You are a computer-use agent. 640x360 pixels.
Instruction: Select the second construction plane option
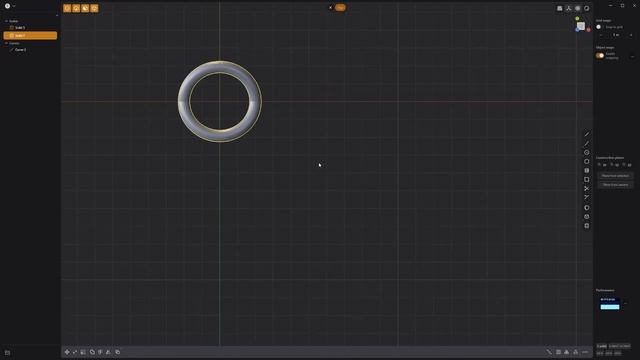pyautogui.click(x=614, y=165)
